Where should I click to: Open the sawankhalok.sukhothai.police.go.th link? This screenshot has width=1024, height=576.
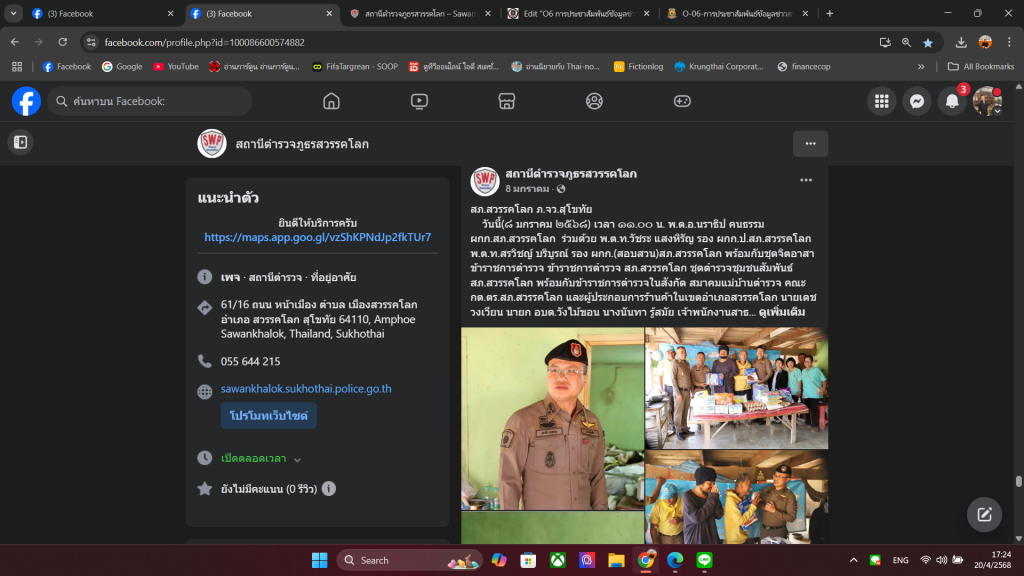pyautogui.click(x=306, y=389)
